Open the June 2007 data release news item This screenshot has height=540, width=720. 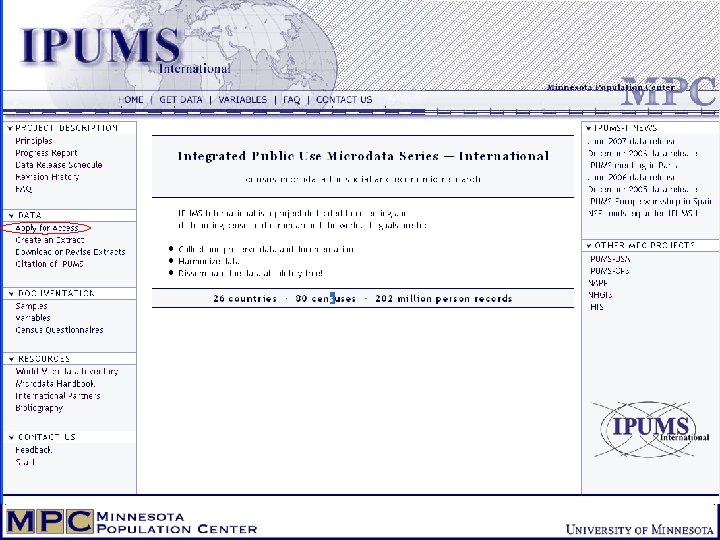click(x=631, y=141)
